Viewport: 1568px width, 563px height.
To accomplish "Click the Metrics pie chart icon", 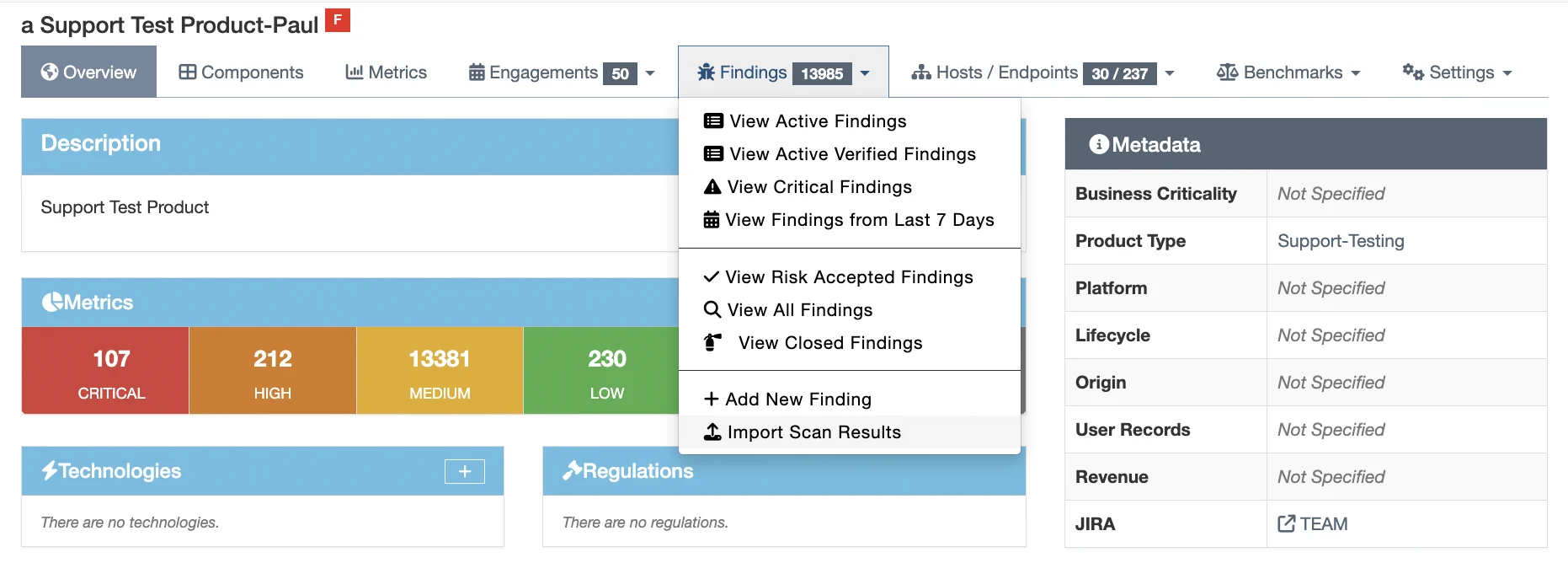I will point(52,303).
